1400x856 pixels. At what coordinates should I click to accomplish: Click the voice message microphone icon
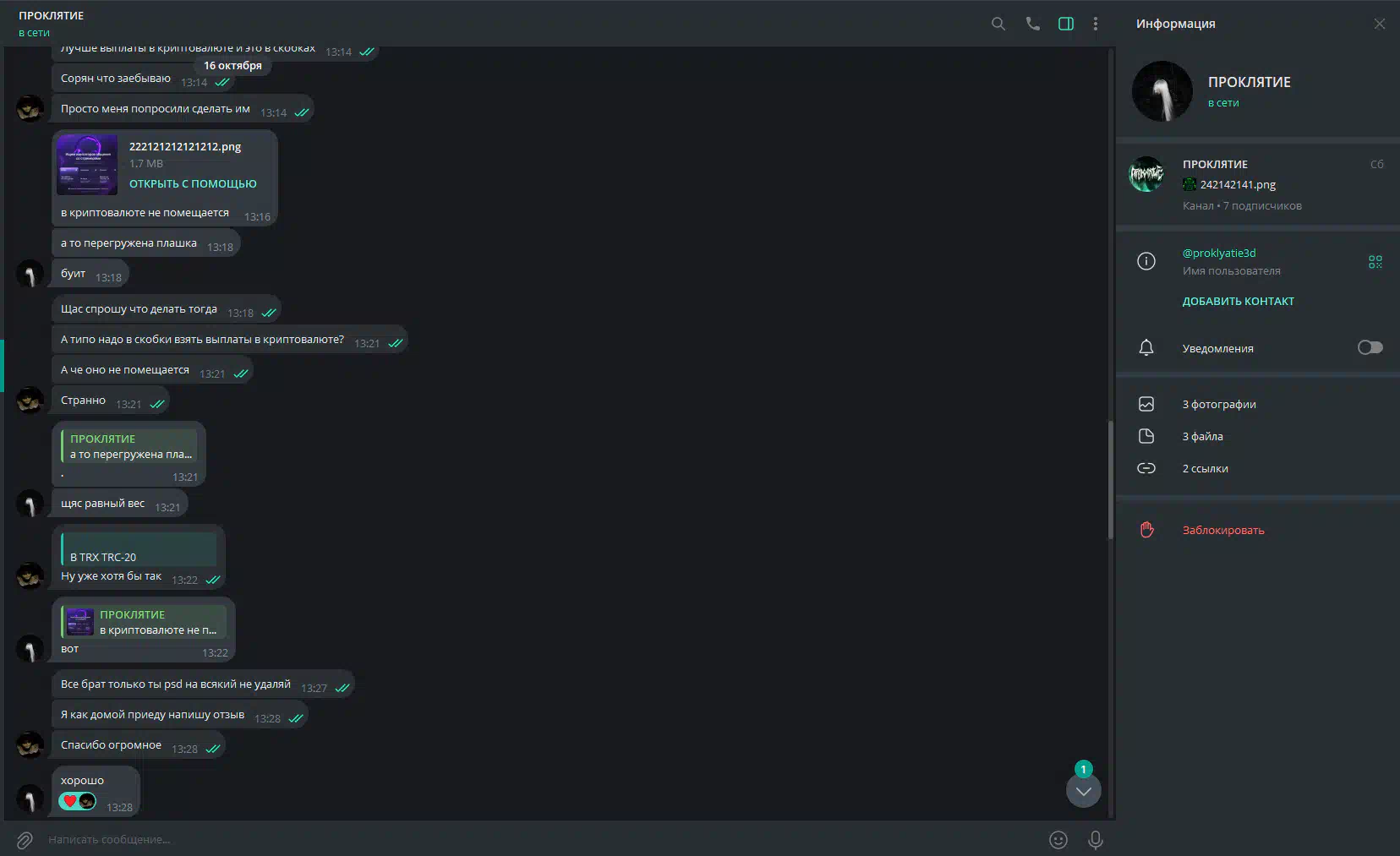(x=1095, y=840)
